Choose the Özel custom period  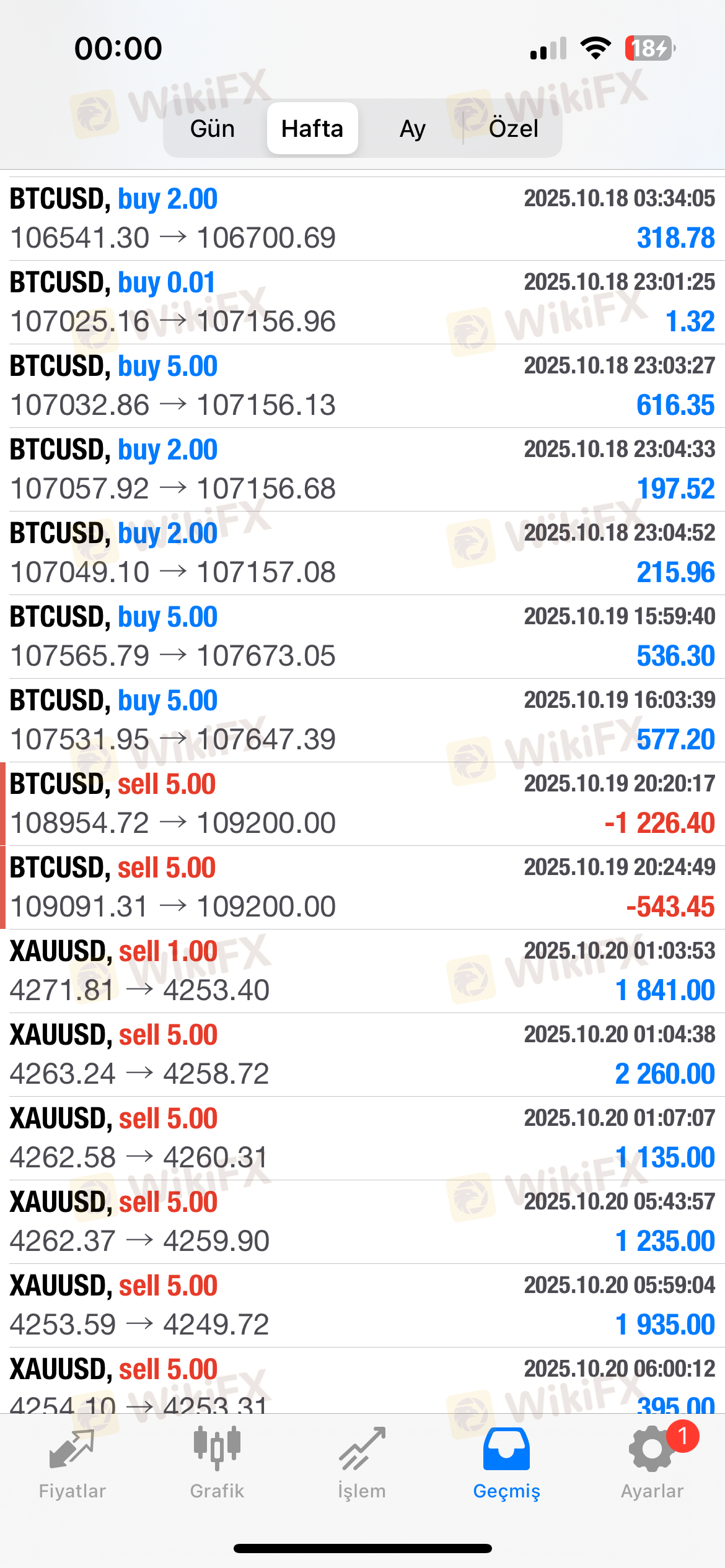(513, 129)
